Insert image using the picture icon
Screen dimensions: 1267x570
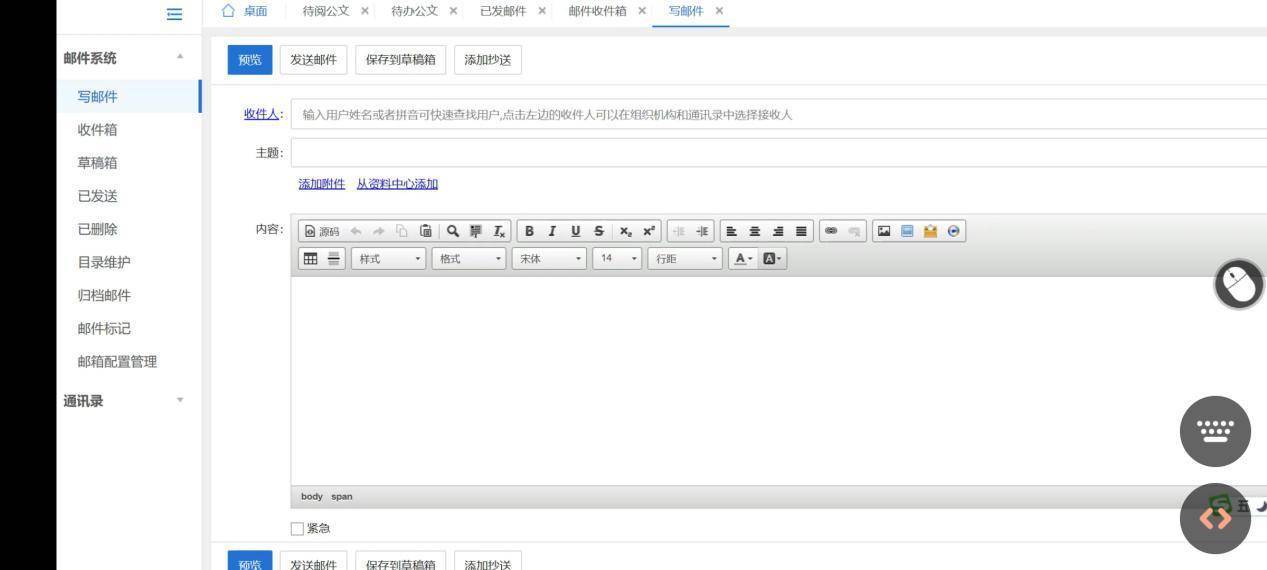point(884,231)
